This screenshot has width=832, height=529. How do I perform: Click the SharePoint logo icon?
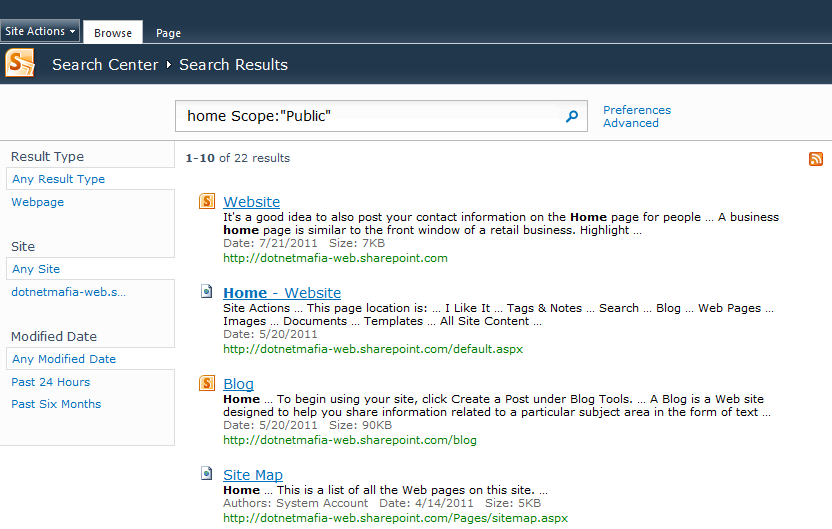[x=20, y=63]
